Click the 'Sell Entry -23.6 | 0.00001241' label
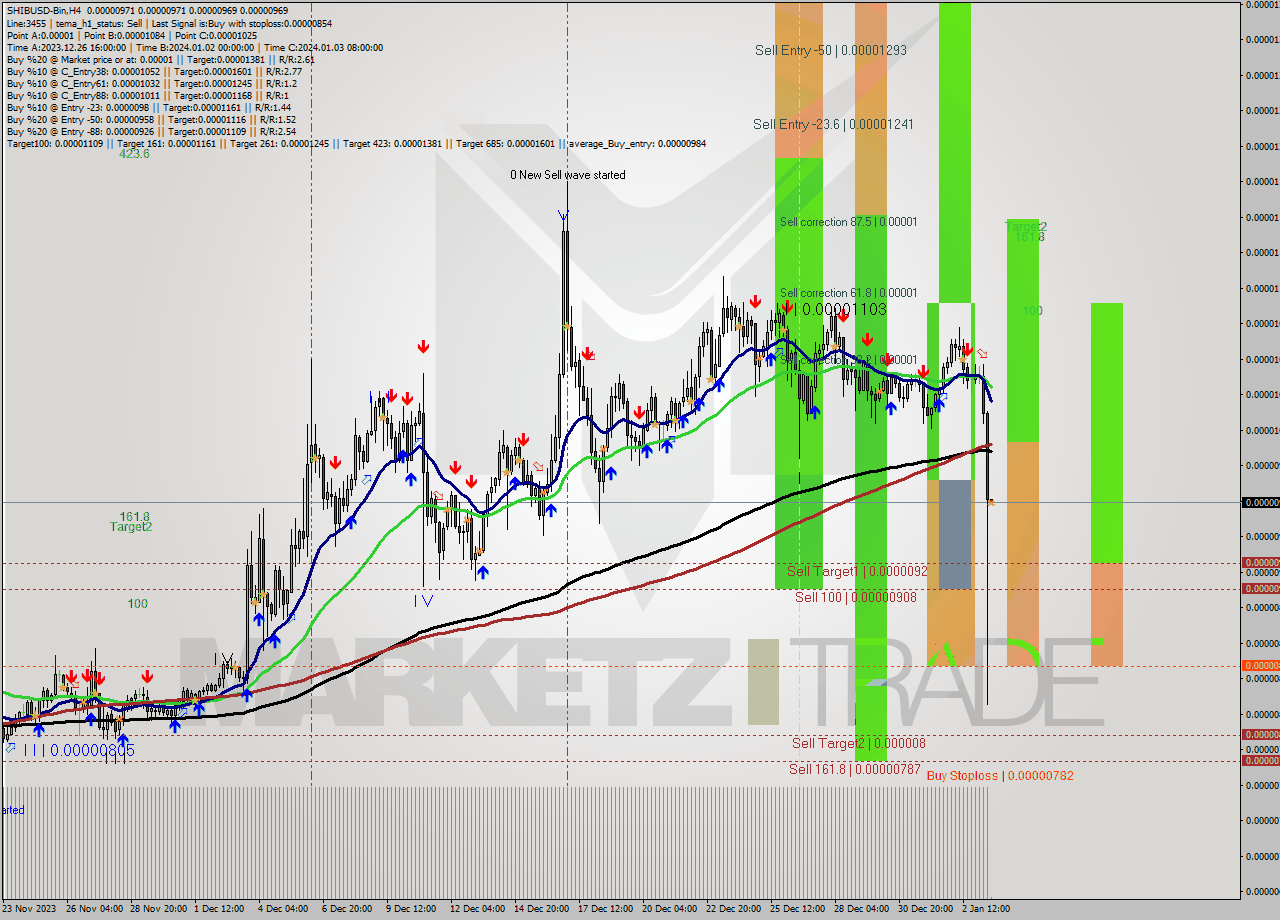1280x920 pixels. tap(833, 124)
